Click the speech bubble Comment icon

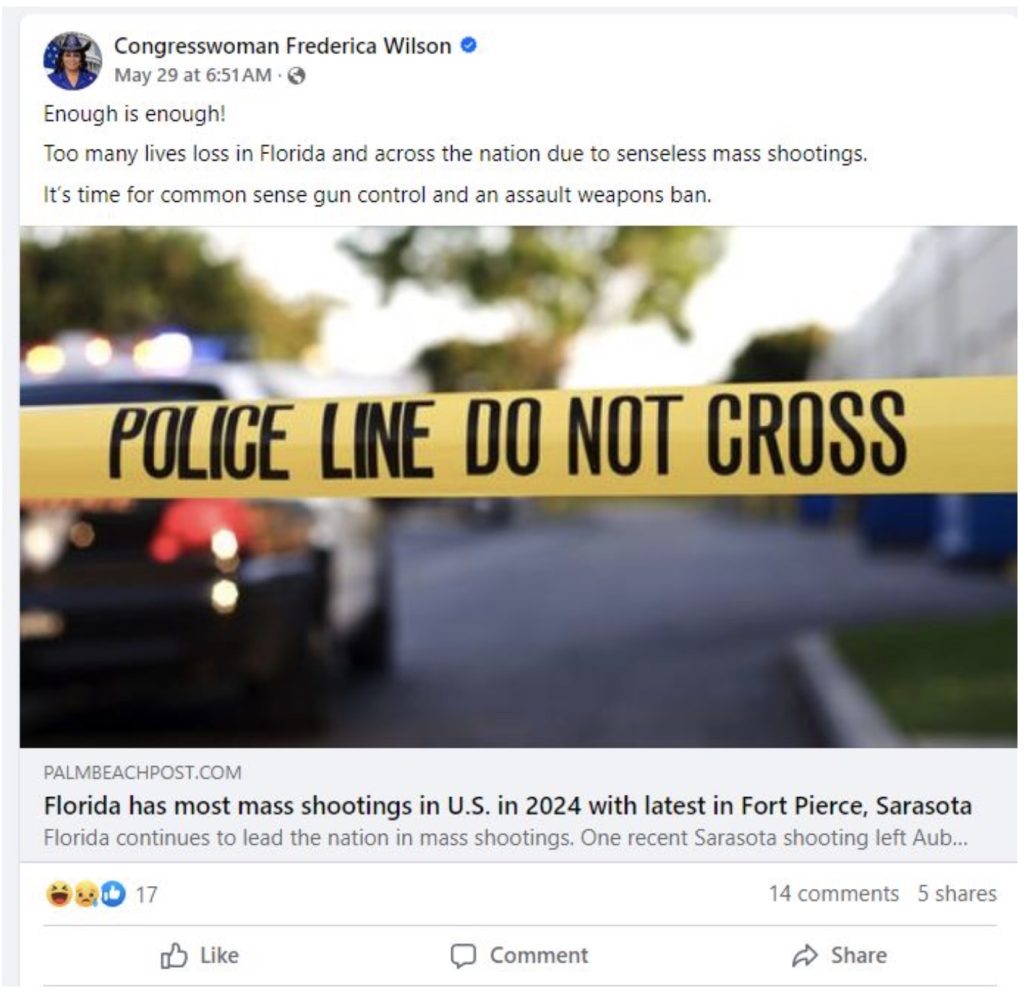click(463, 956)
